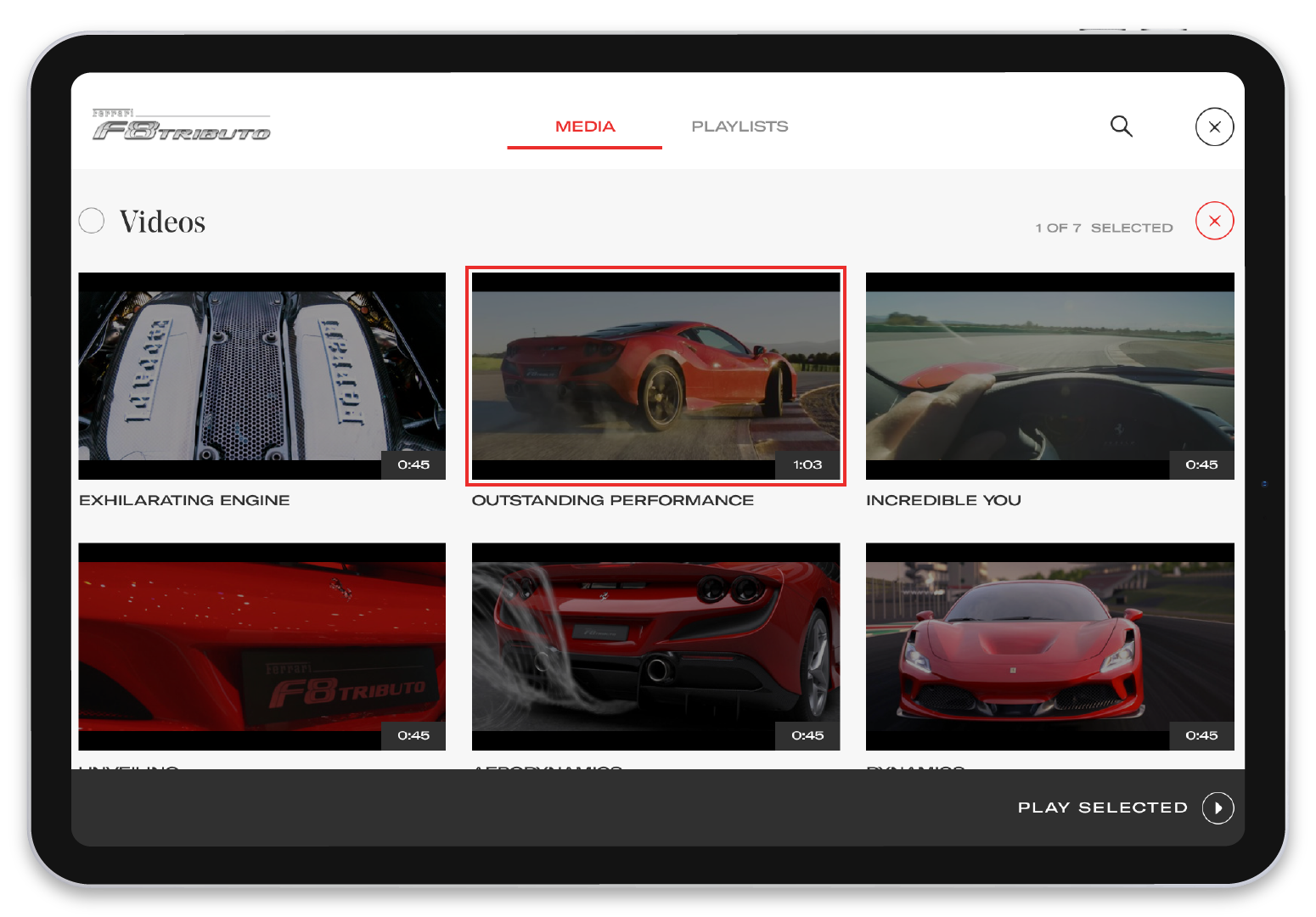Open the search magnifier icon
Viewport: 1316px width, 917px height.
tap(1122, 127)
